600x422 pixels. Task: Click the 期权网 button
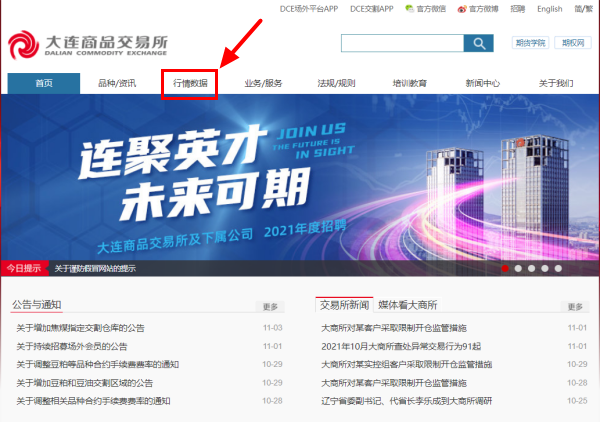click(x=572, y=43)
